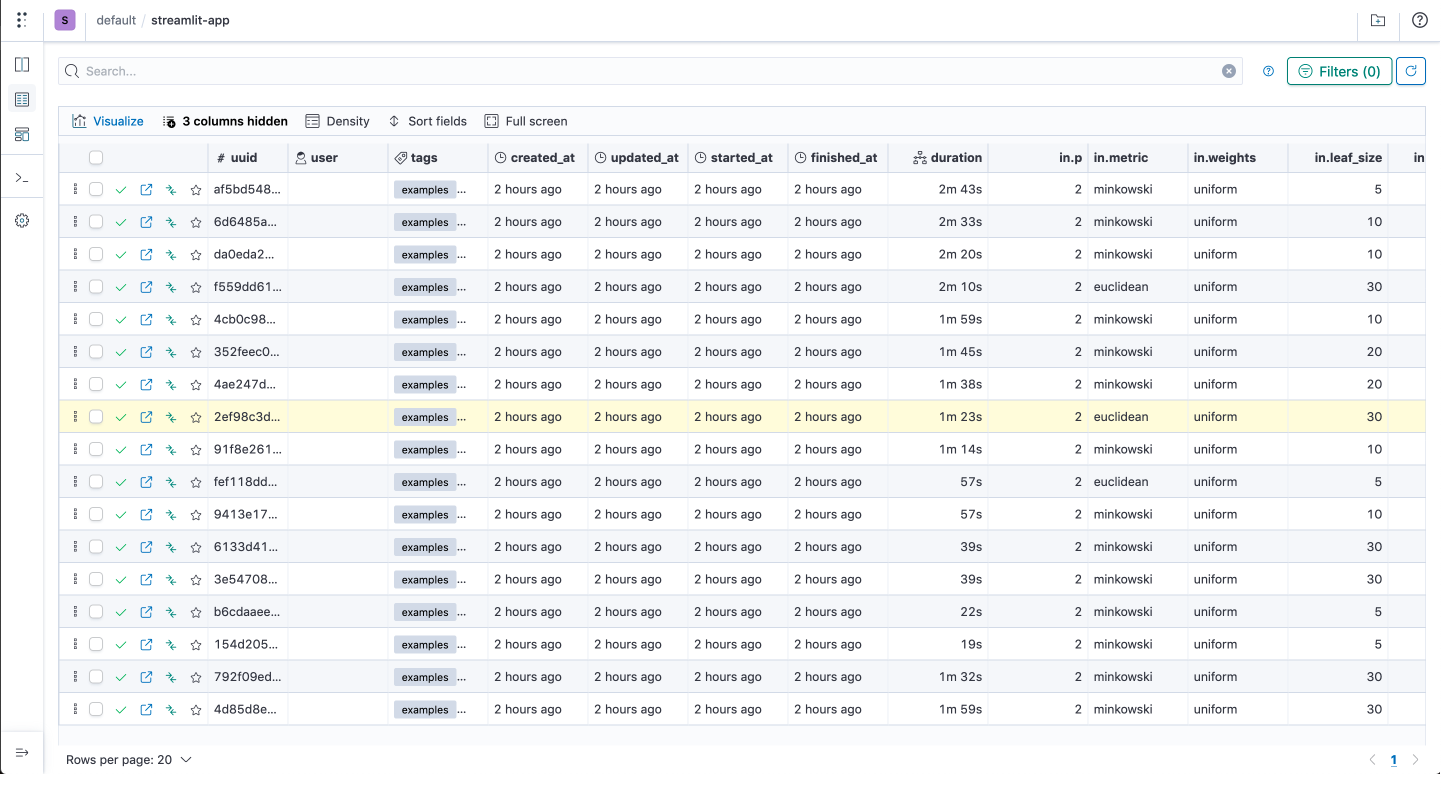Check the box for run 6133d41
This screenshot has height=790, width=1441.
pyautogui.click(x=96, y=547)
